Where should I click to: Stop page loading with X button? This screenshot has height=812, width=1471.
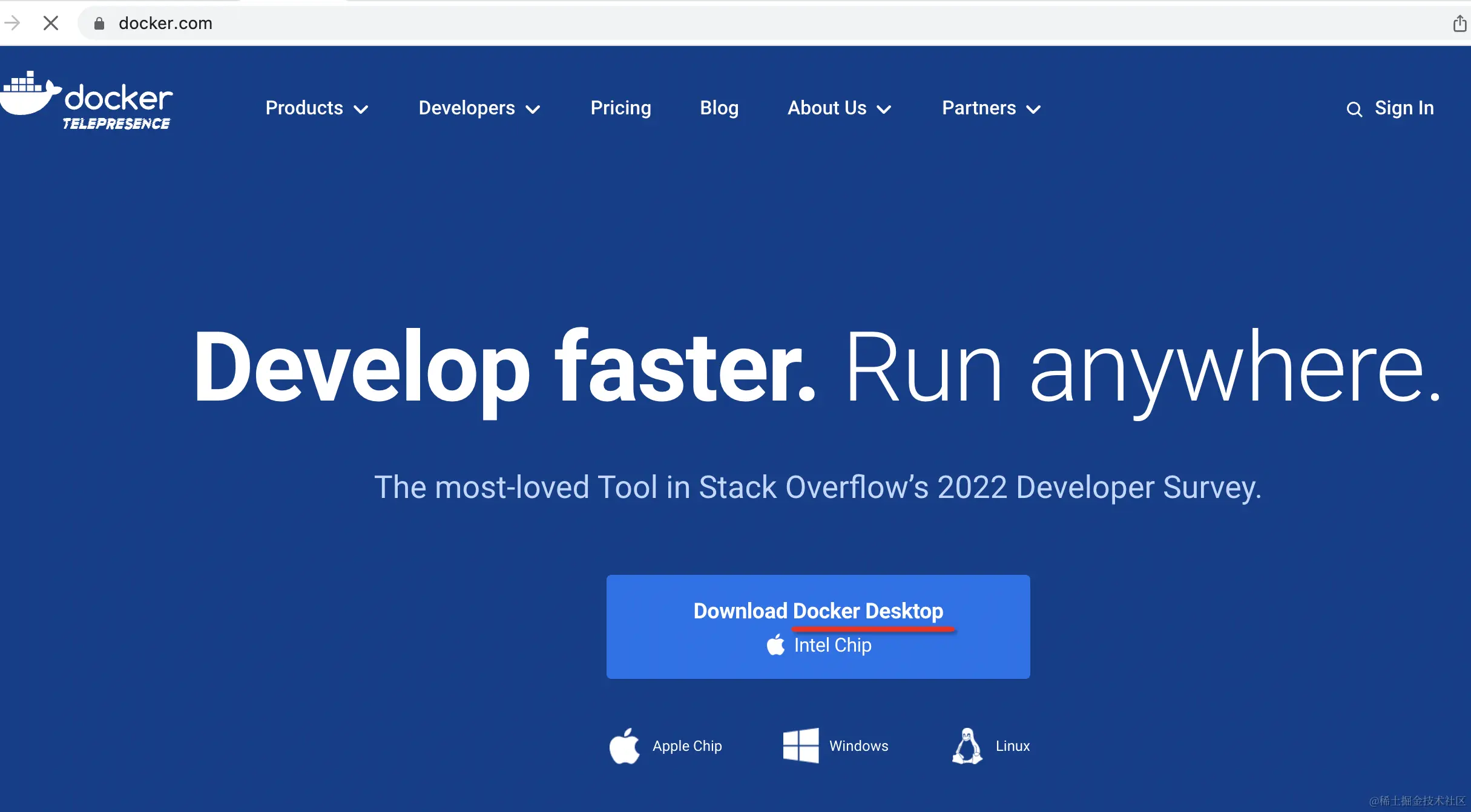(51, 24)
